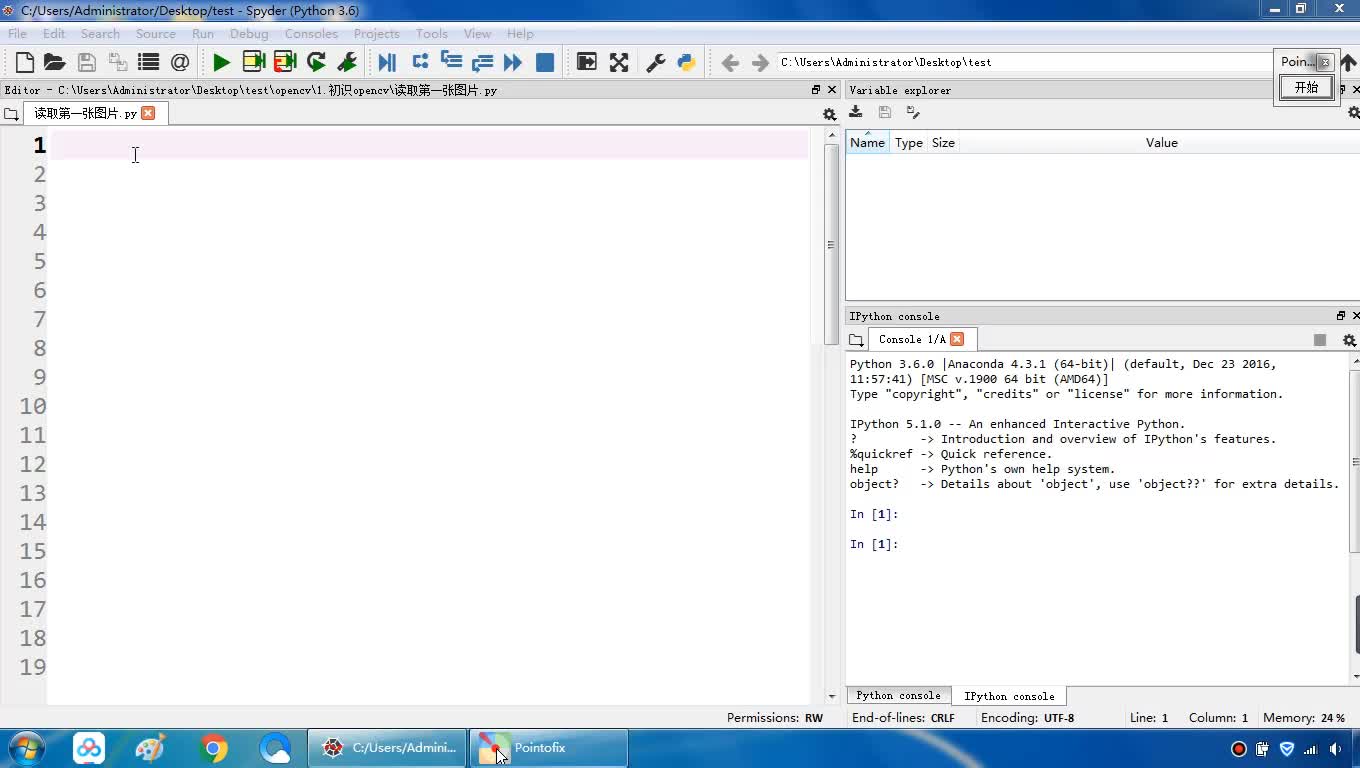Click the Import data icon in Variable explorer
This screenshot has height=768, width=1360.
[856, 112]
